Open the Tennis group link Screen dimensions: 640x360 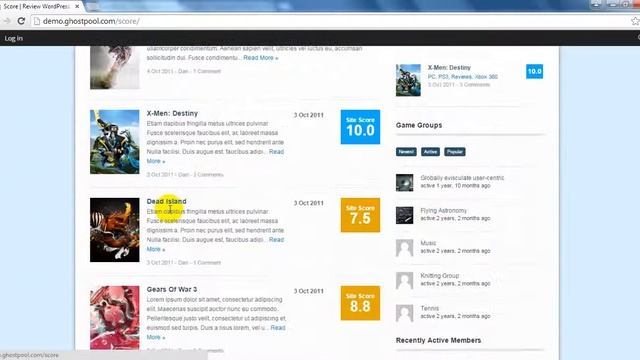pyautogui.click(x=430, y=309)
